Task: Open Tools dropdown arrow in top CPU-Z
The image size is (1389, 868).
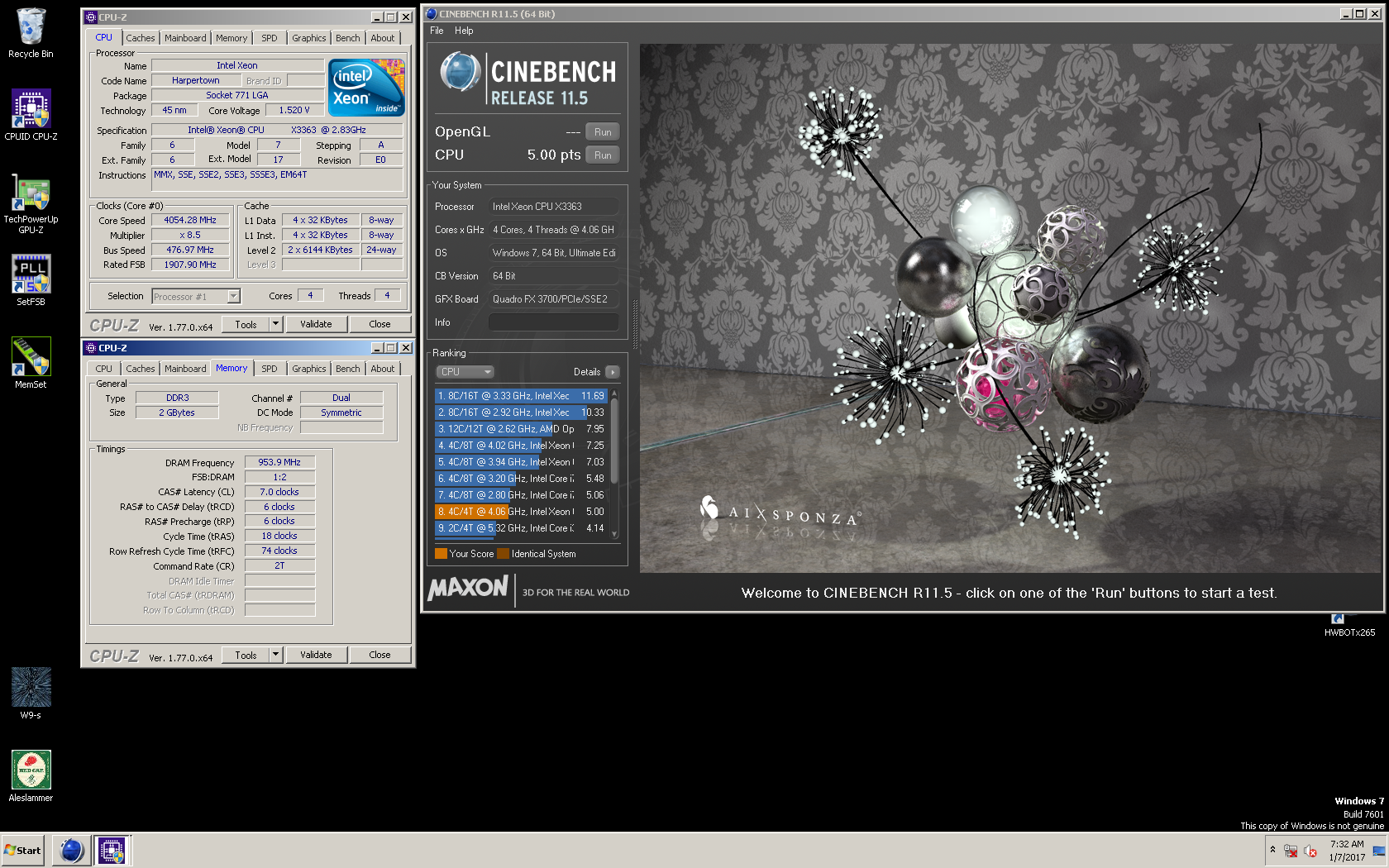Action: point(276,324)
